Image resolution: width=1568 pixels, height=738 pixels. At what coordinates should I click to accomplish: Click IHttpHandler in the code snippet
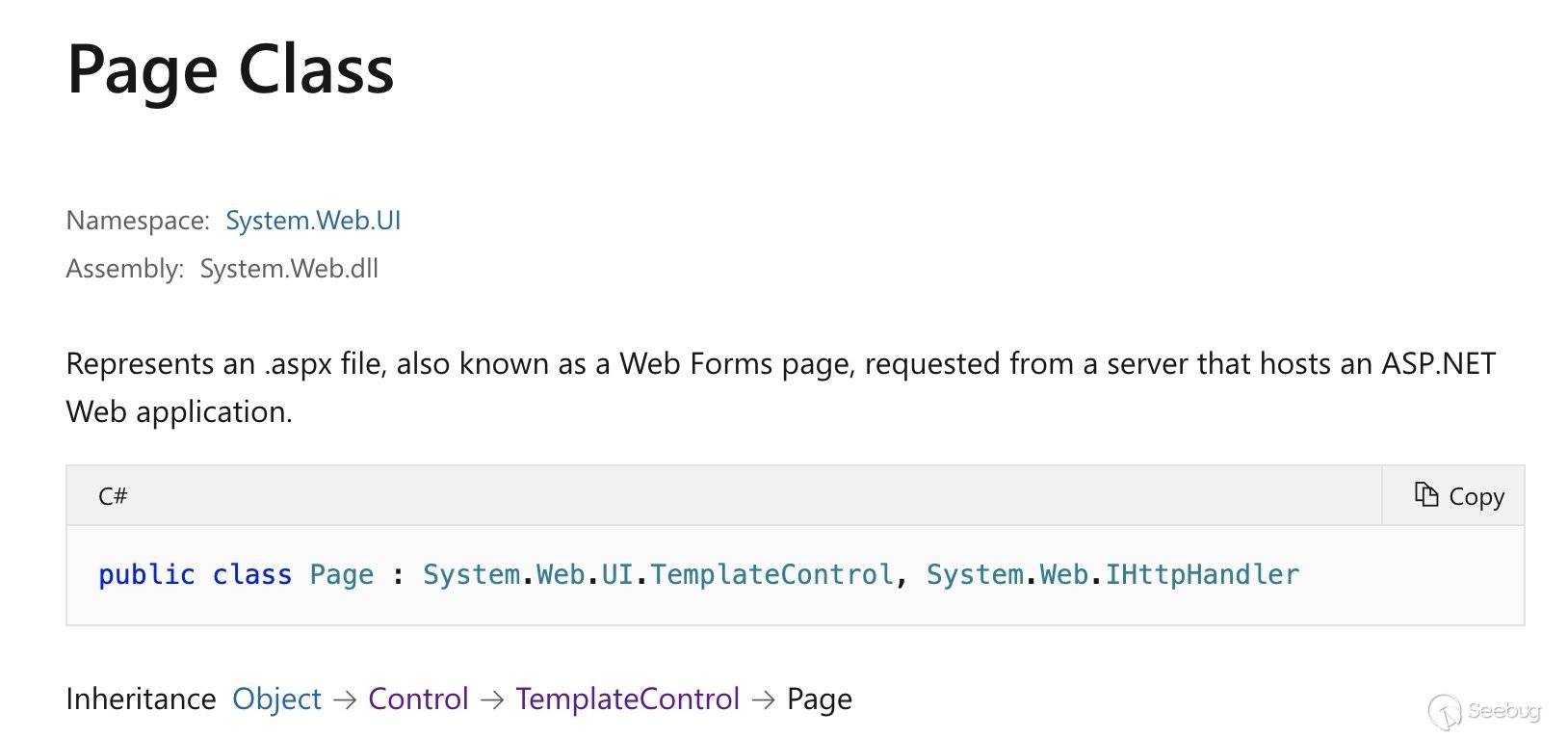click(x=1202, y=575)
